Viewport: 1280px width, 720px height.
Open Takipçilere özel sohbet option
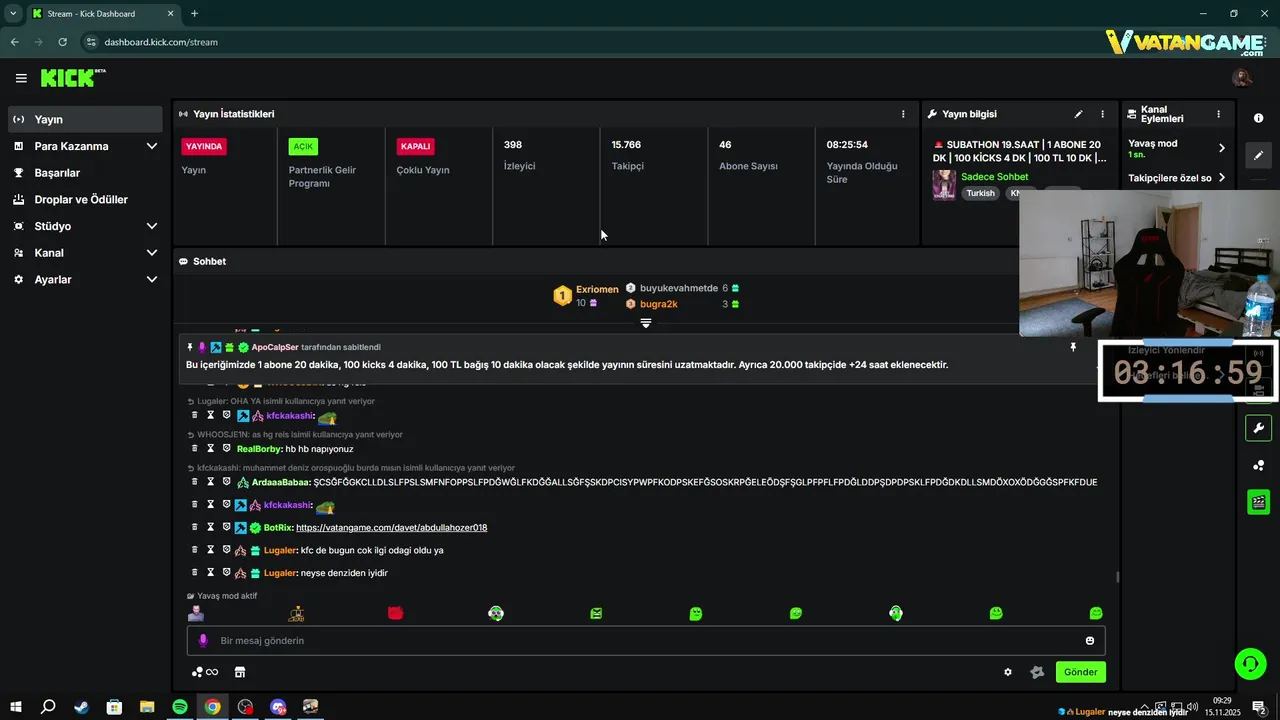tap(1176, 178)
